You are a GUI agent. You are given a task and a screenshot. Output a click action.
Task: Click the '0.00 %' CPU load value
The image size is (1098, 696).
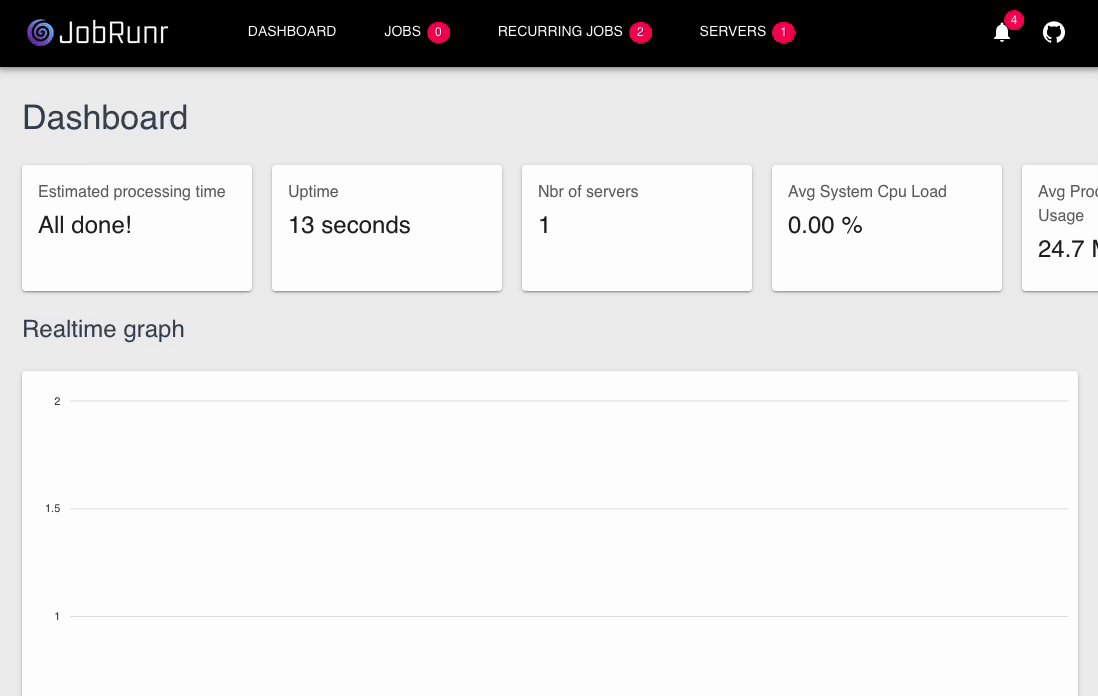tap(825, 225)
